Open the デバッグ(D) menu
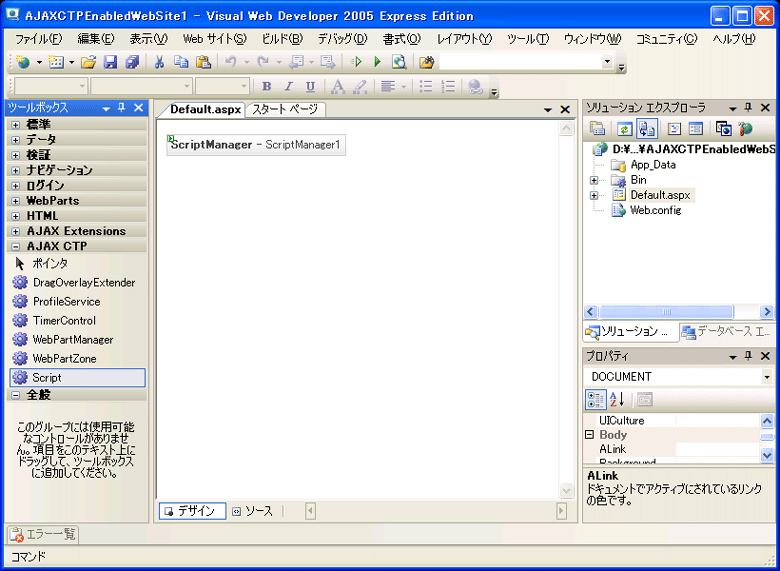Viewport: 780px width, 571px height. 342,39
